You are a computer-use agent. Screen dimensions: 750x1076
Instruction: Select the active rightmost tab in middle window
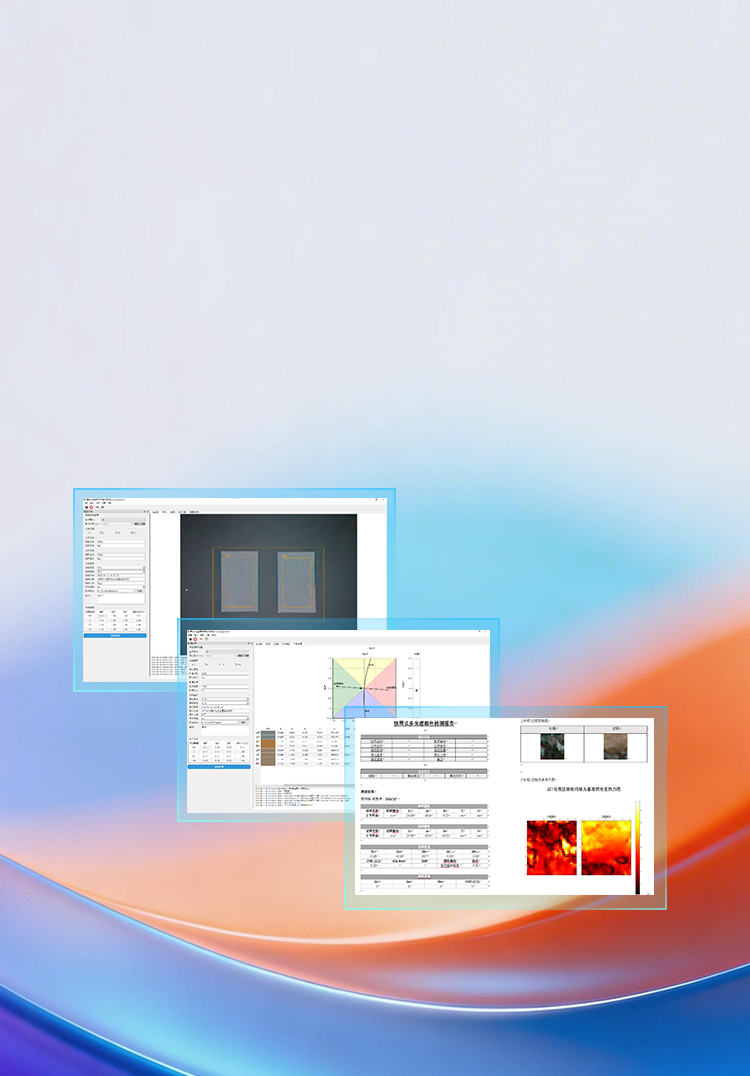[298, 644]
